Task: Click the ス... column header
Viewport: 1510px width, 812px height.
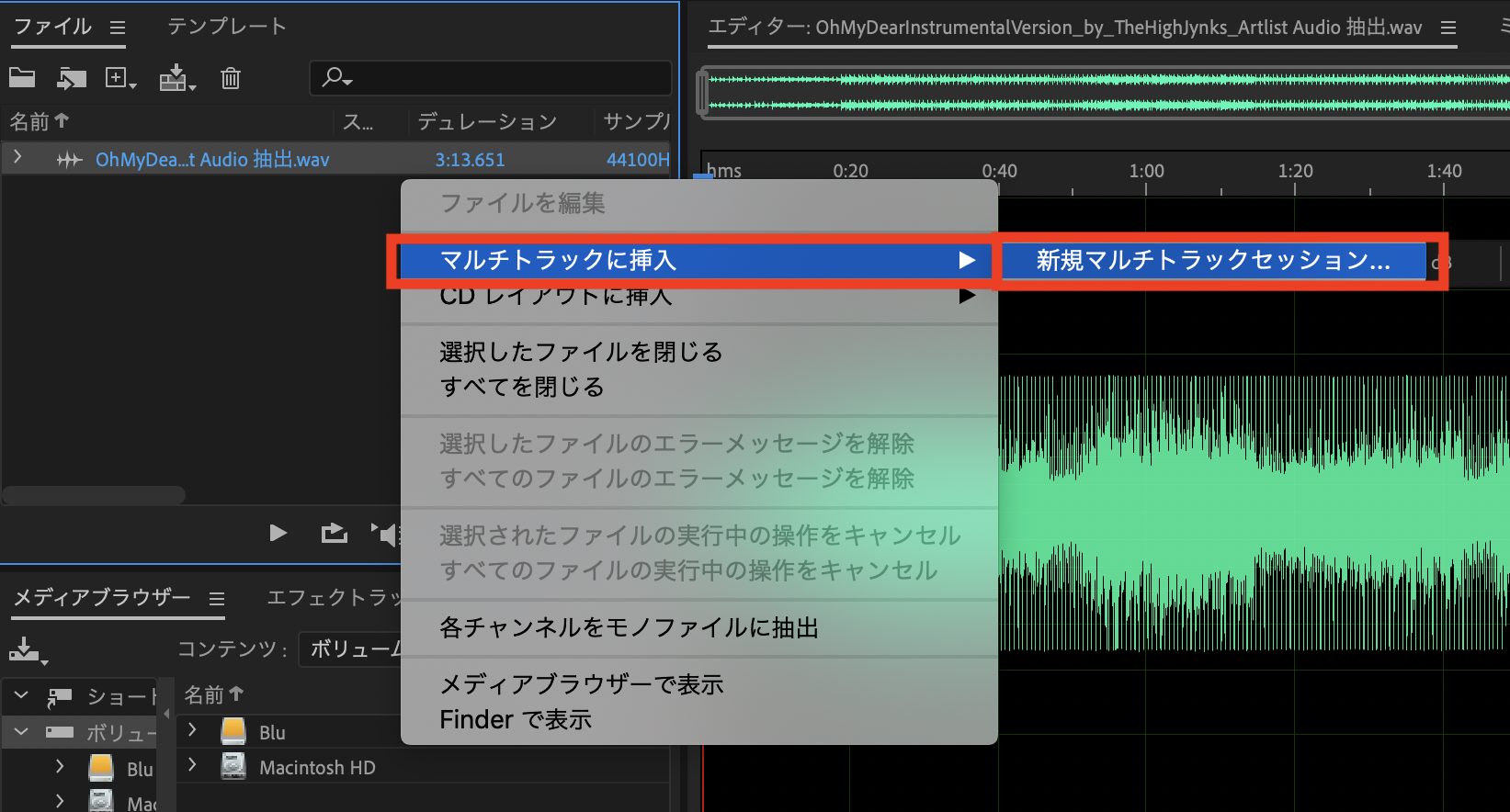Action: click(358, 121)
